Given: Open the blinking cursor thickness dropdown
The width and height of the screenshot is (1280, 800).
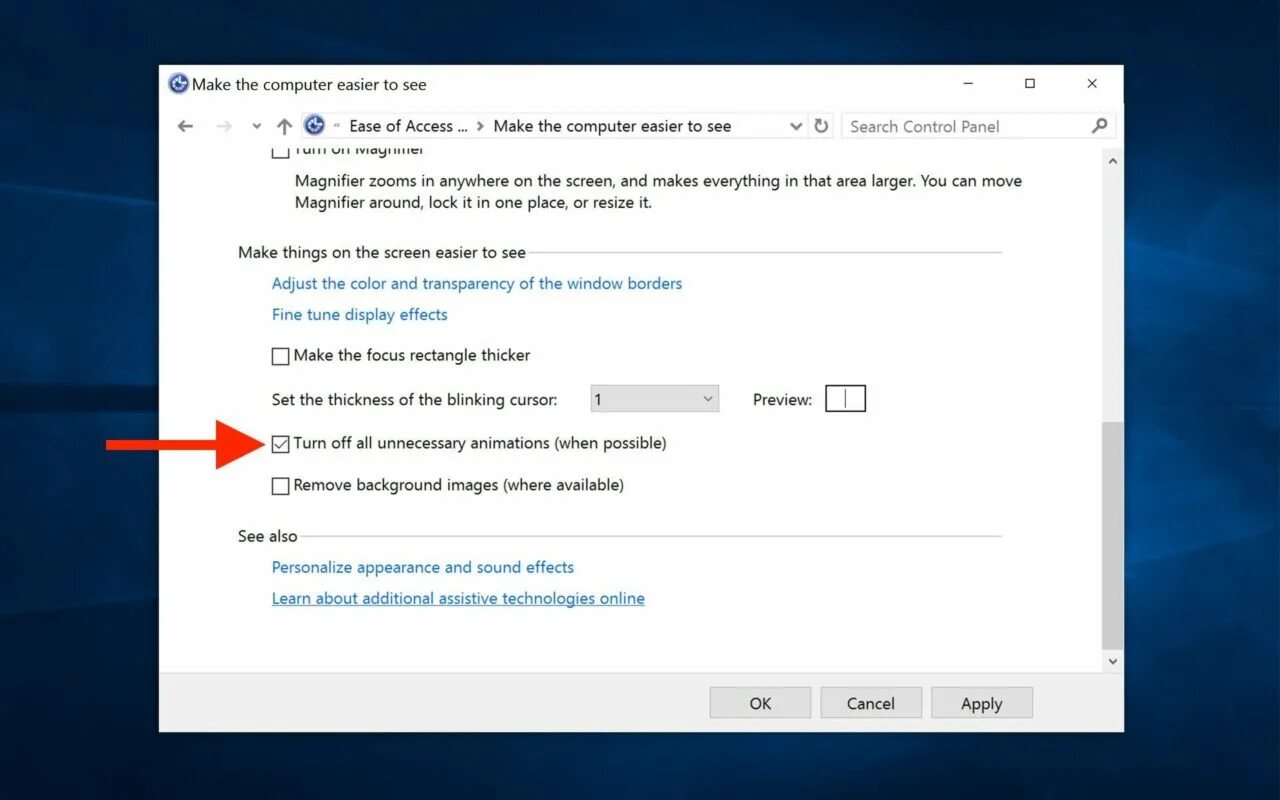Looking at the screenshot, I should pos(655,399).
